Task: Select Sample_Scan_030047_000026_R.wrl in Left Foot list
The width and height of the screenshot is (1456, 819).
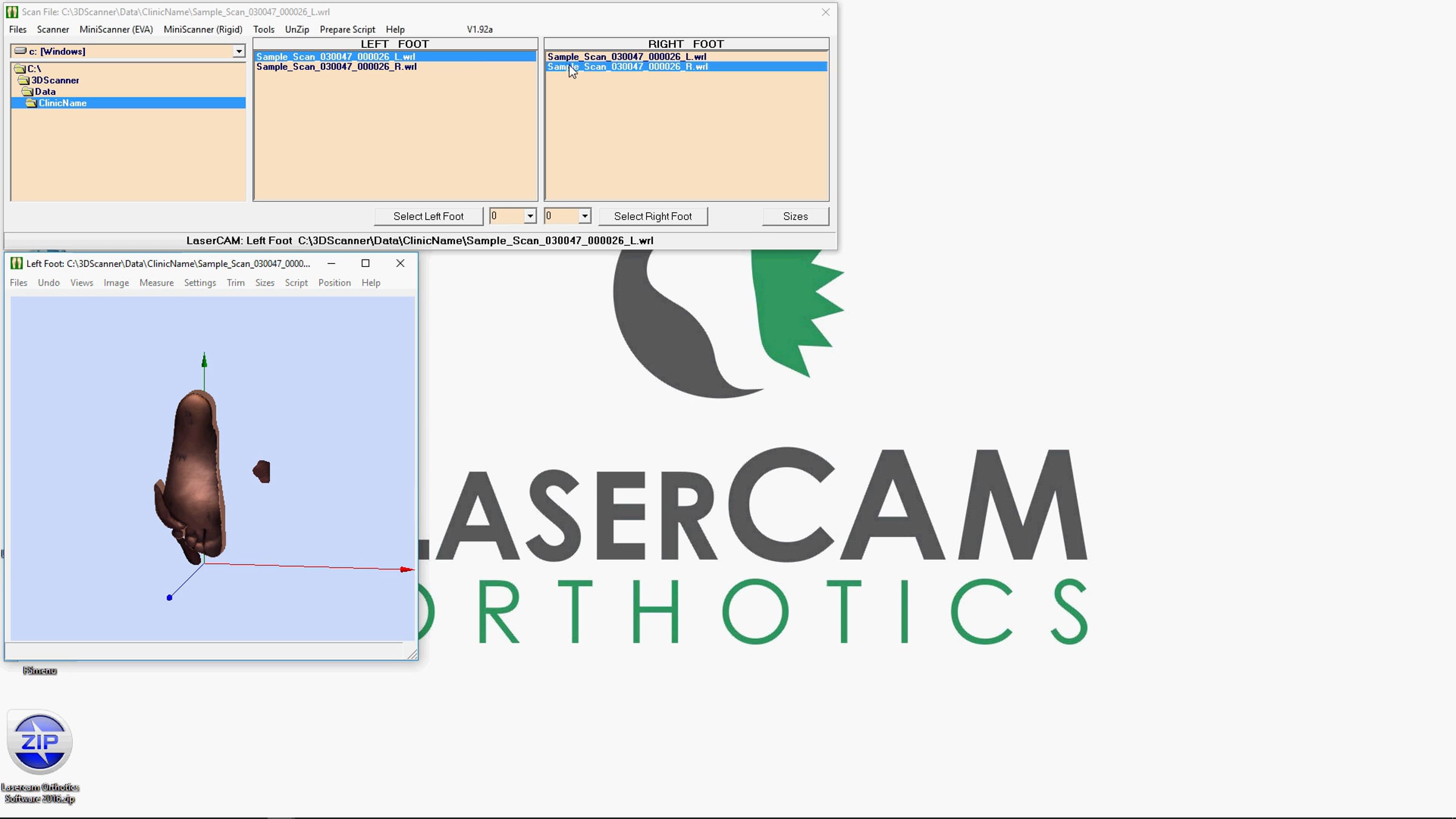Action: 336,67
